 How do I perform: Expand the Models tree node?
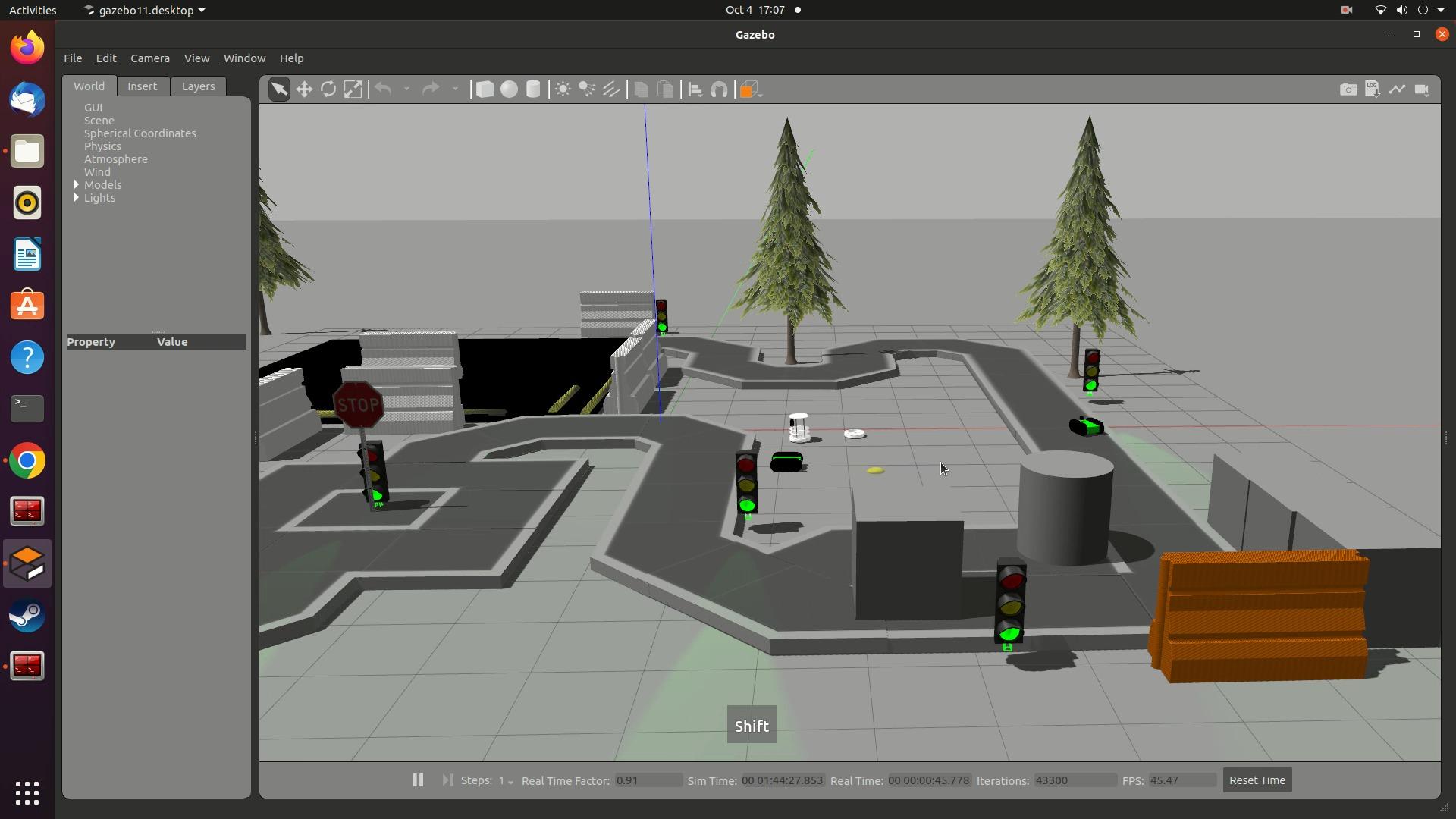click(77, 185)
